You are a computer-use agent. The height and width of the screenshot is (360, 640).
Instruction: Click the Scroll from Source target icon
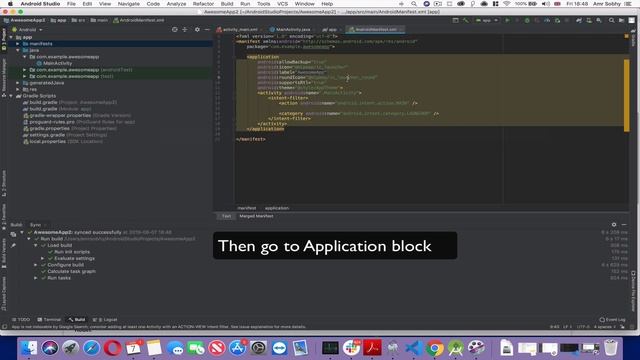tap(175, 29)
